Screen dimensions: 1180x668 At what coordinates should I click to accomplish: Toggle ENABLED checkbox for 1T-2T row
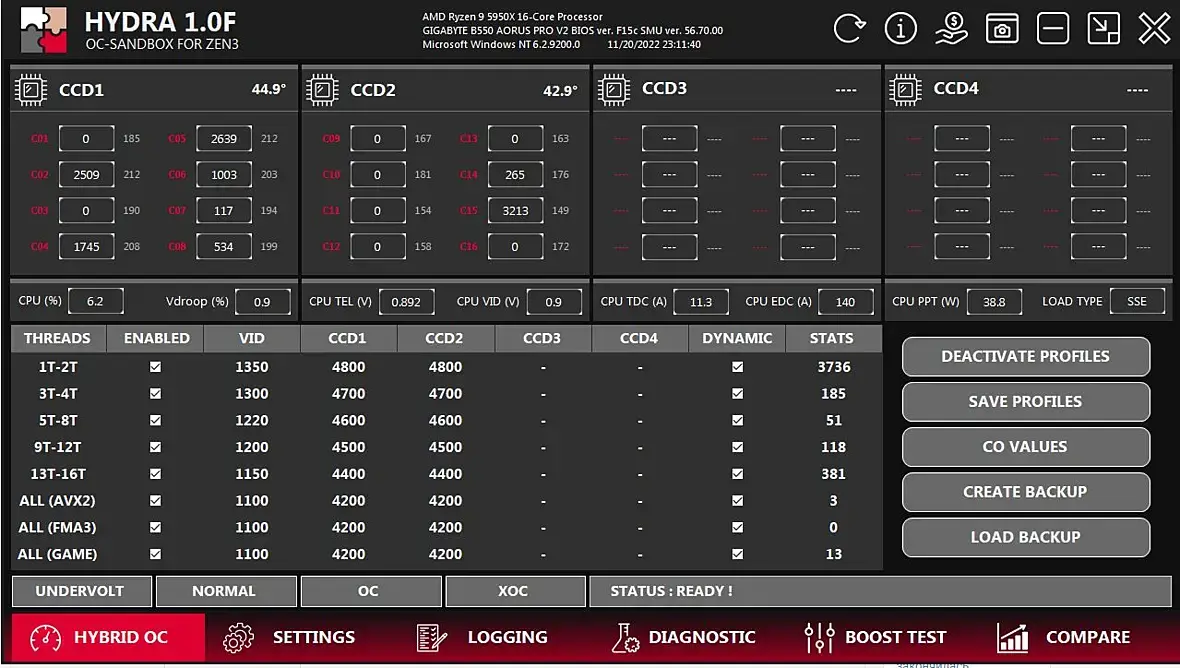[x=155, y=367]
